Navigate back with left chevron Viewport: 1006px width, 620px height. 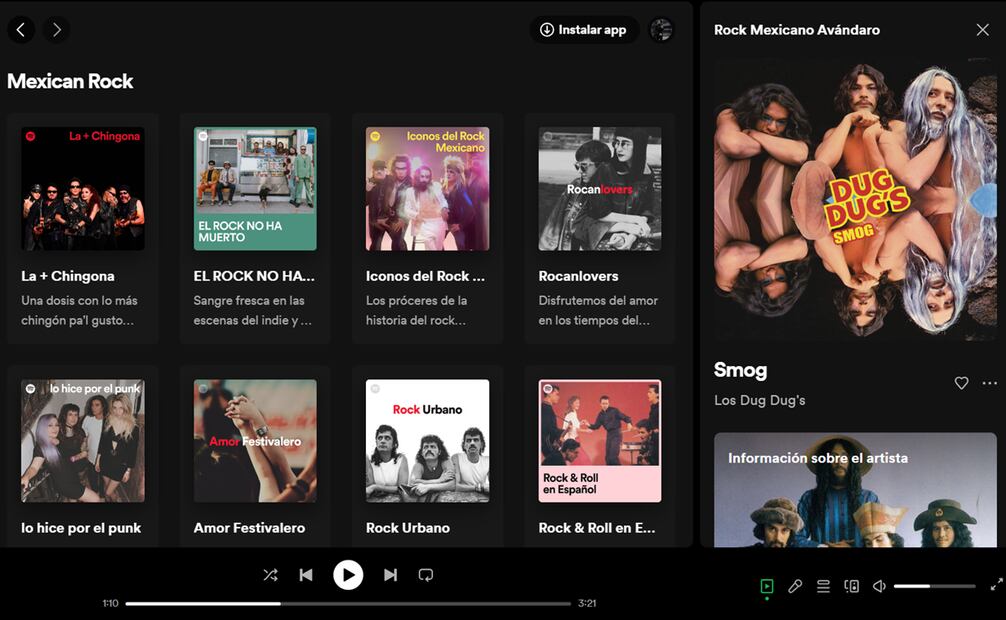click(x=21, y=30)
